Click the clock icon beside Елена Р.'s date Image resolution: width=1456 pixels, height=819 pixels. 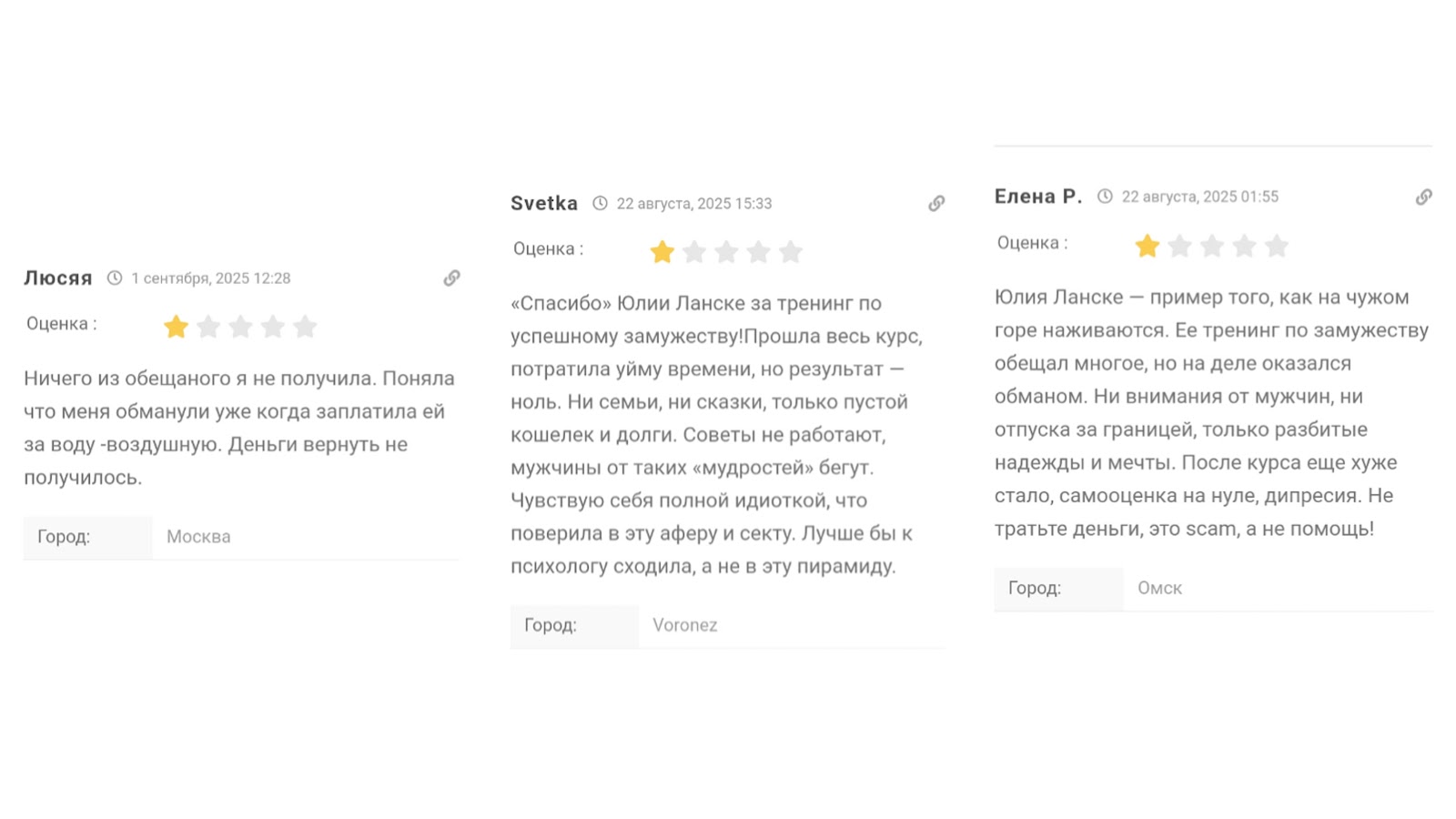[1105, 197]
